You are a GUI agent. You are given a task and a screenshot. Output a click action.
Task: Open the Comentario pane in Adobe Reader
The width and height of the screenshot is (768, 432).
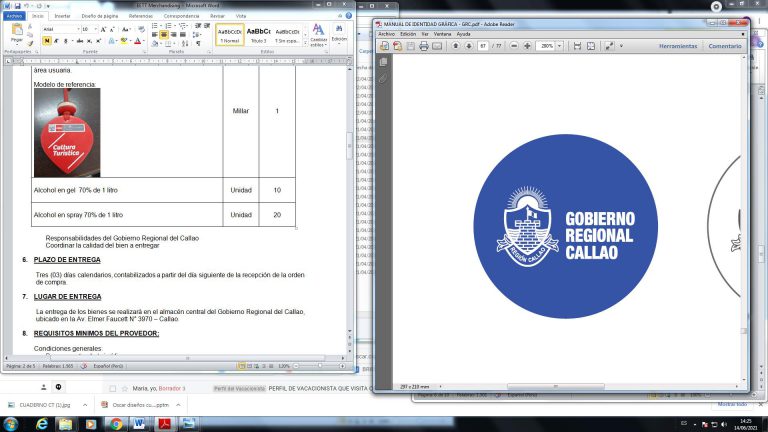pos(725,46)
